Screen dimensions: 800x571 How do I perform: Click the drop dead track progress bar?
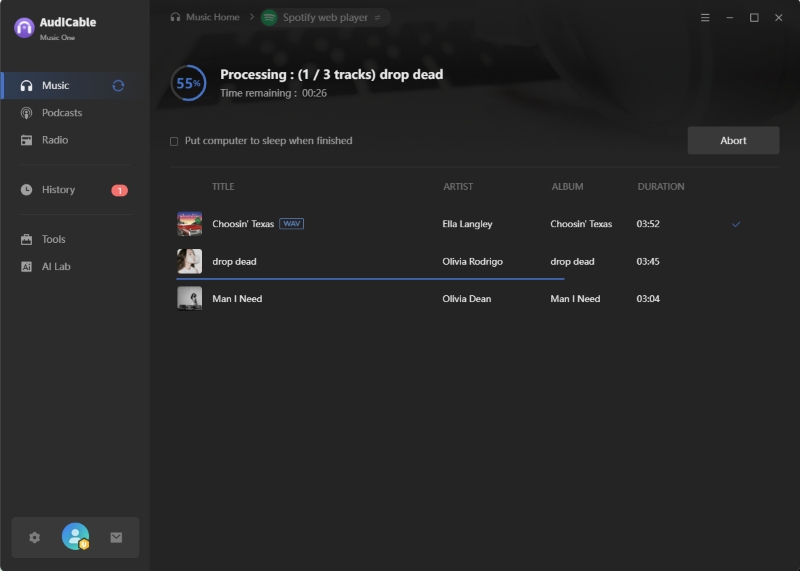[370, 279]
